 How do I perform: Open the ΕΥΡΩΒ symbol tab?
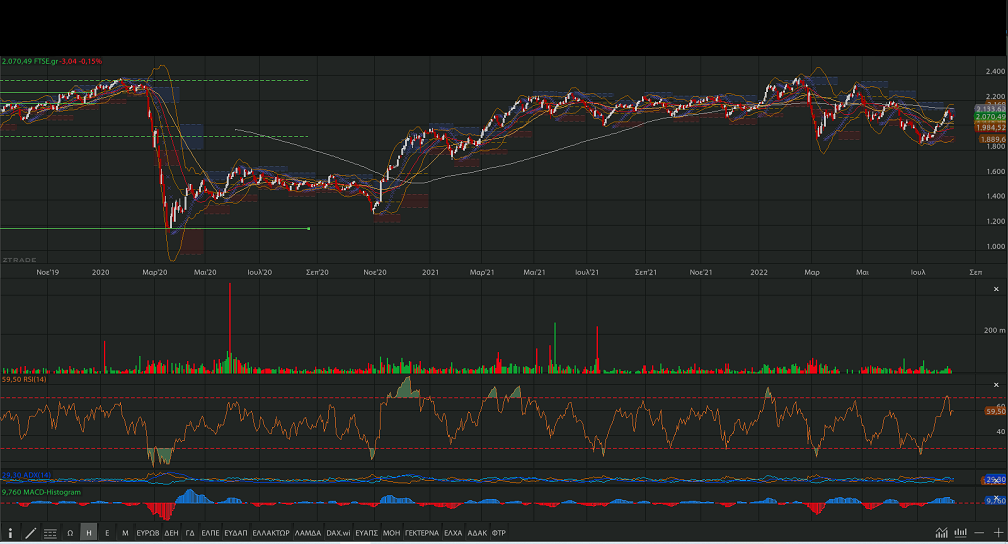(x=147, y=534)
